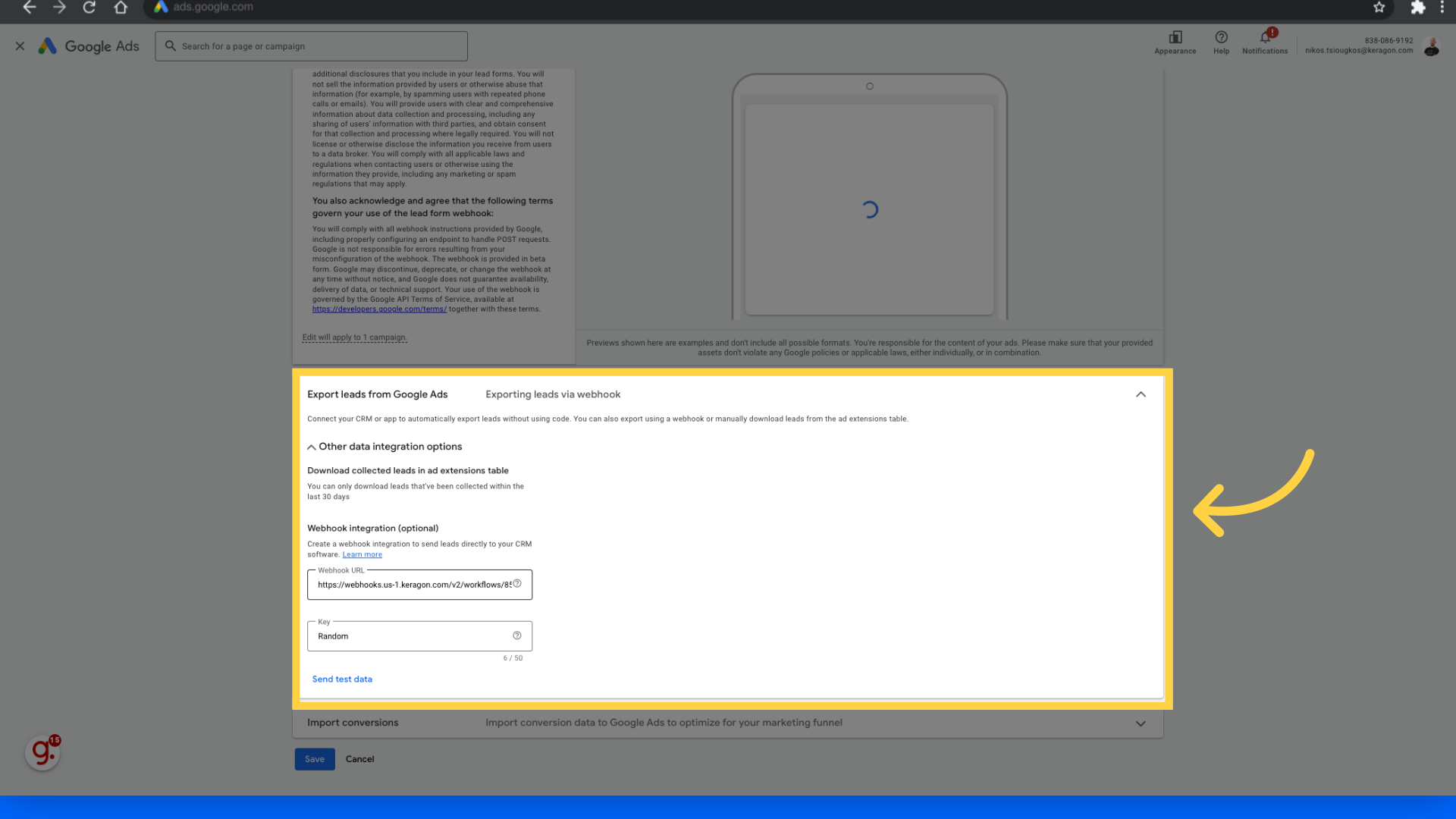Open the account profile avatar
Viewport: 1456px width, 819px height.
click(x=1432, y=47)
